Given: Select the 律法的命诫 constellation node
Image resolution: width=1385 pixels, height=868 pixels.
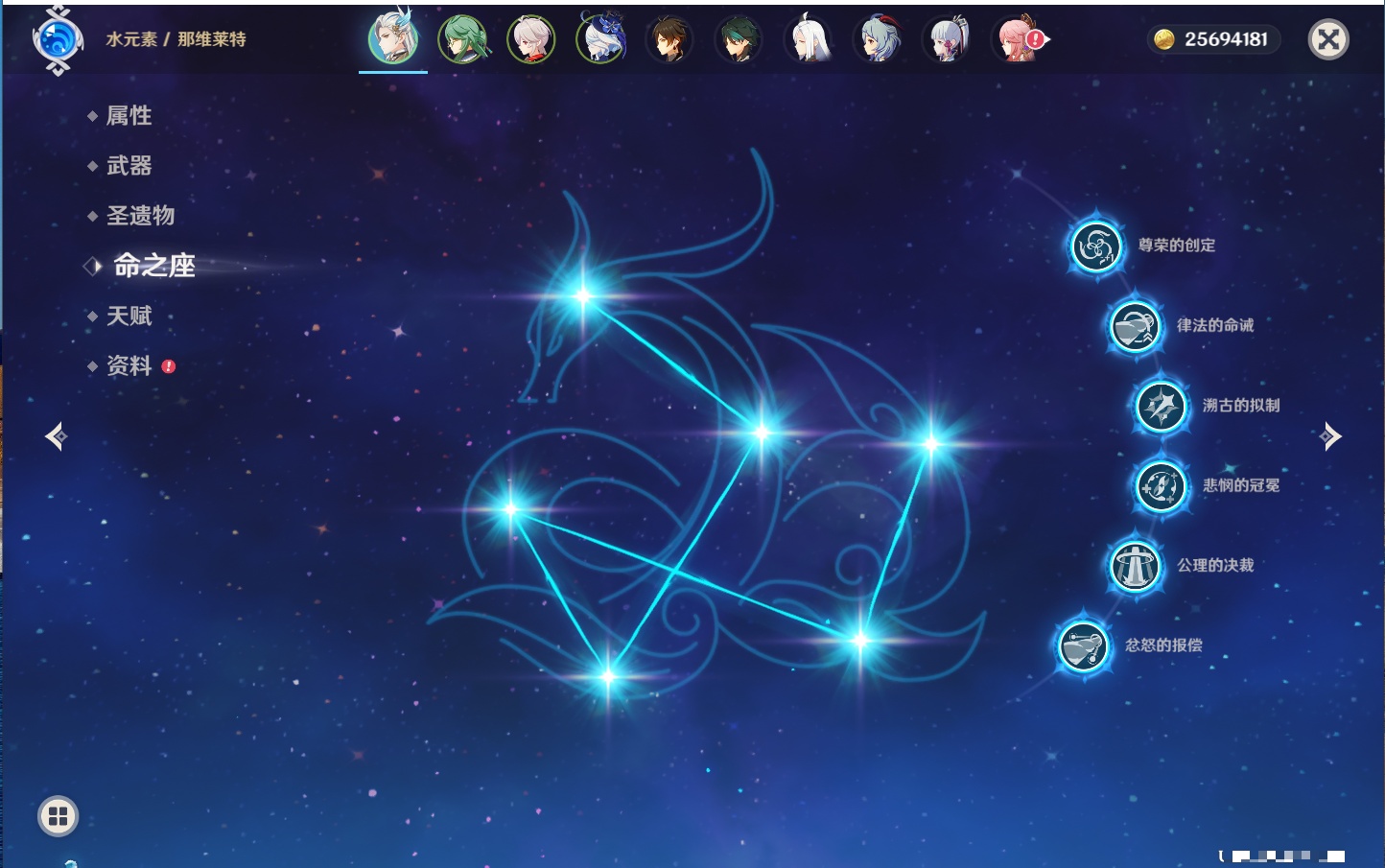Looking at the screenshot, I should pos(1135,326).
